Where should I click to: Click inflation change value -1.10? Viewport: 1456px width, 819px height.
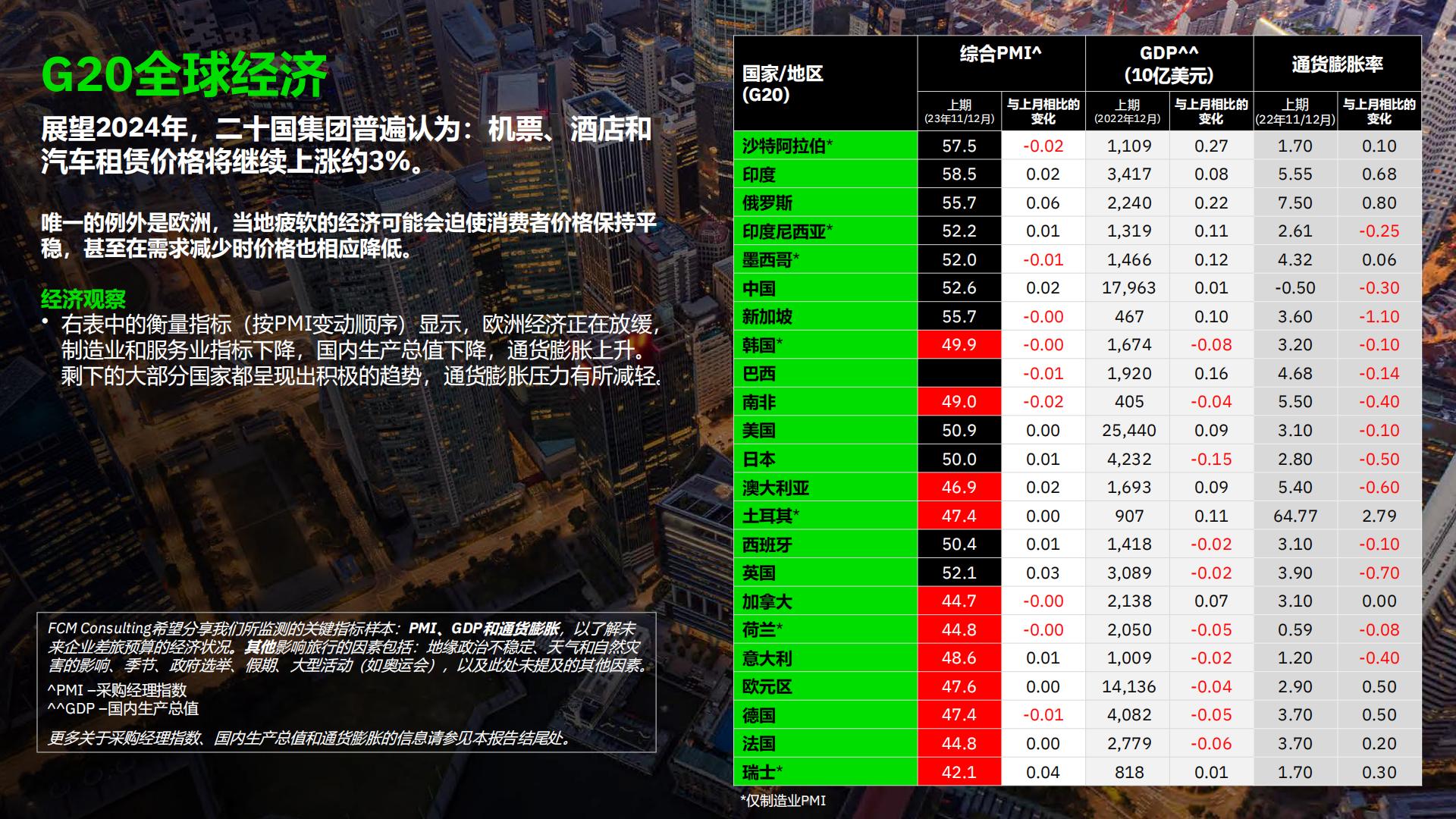[1379, 316]
